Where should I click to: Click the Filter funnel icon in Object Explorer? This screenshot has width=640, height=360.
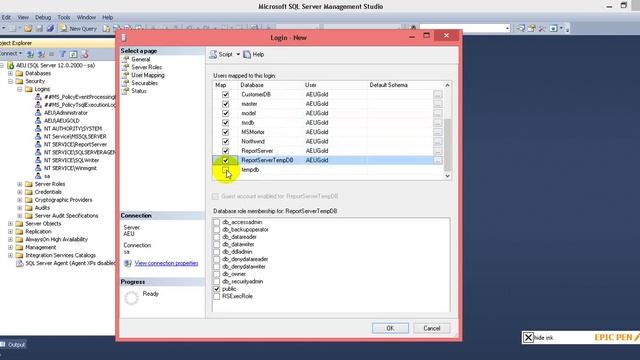(63, 54)
